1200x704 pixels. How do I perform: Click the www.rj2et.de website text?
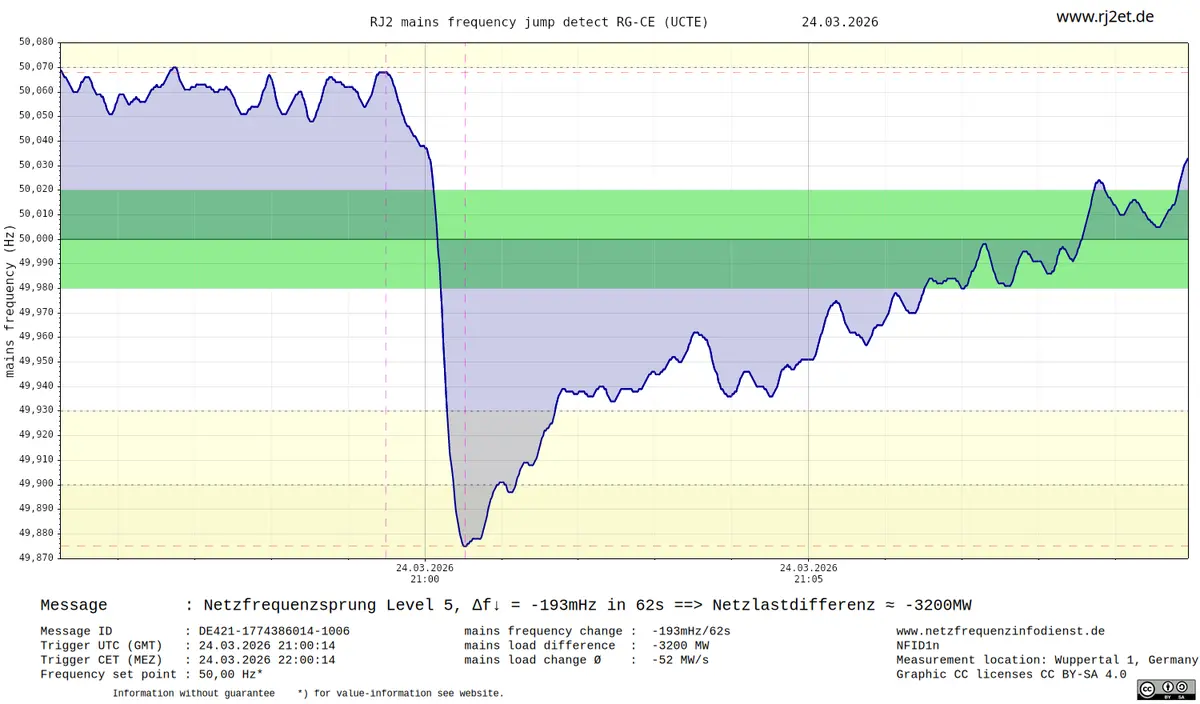1105,17
